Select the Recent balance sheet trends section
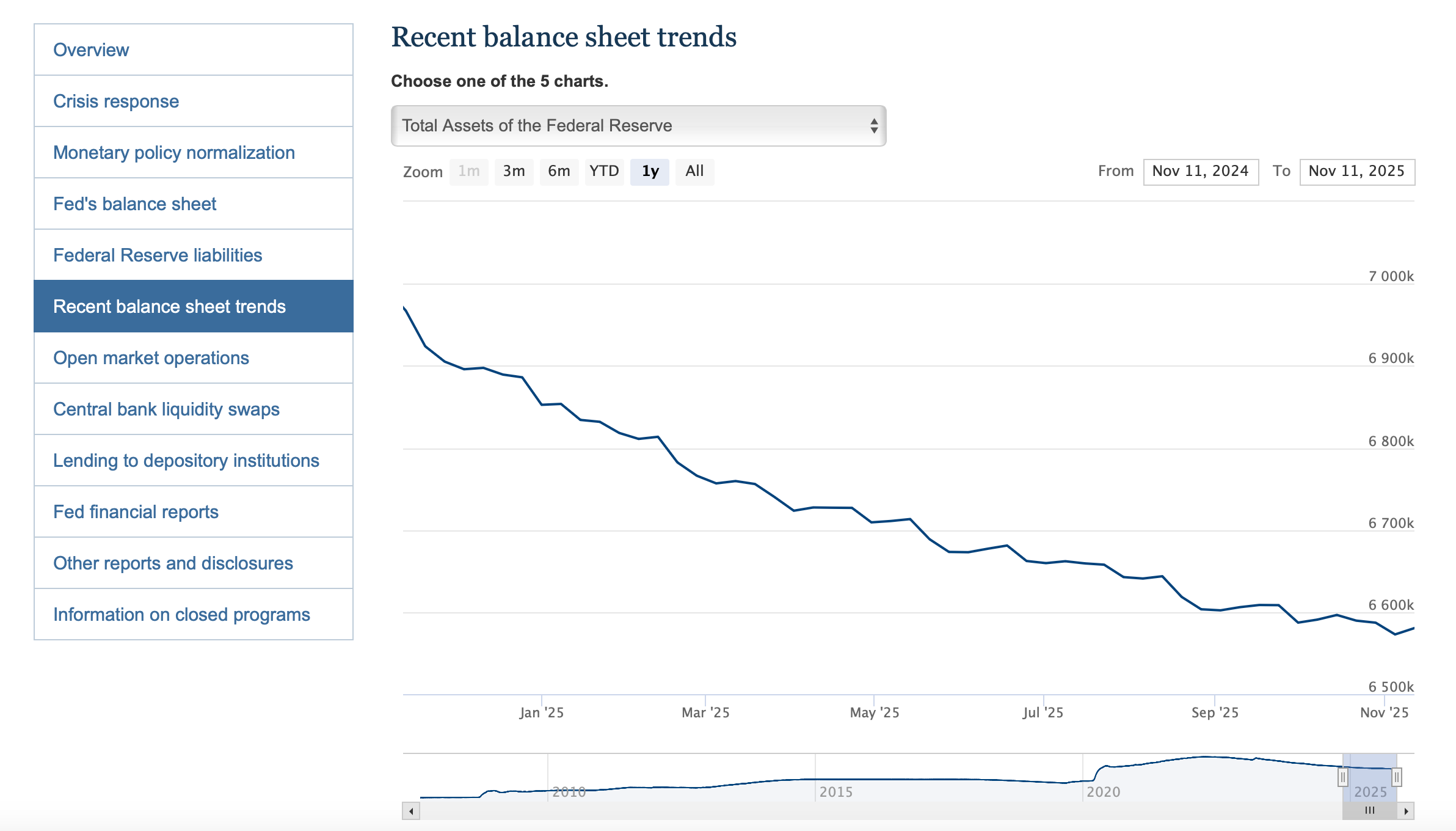The height and width of the screenshot is (831, 1456). [169, 306]
